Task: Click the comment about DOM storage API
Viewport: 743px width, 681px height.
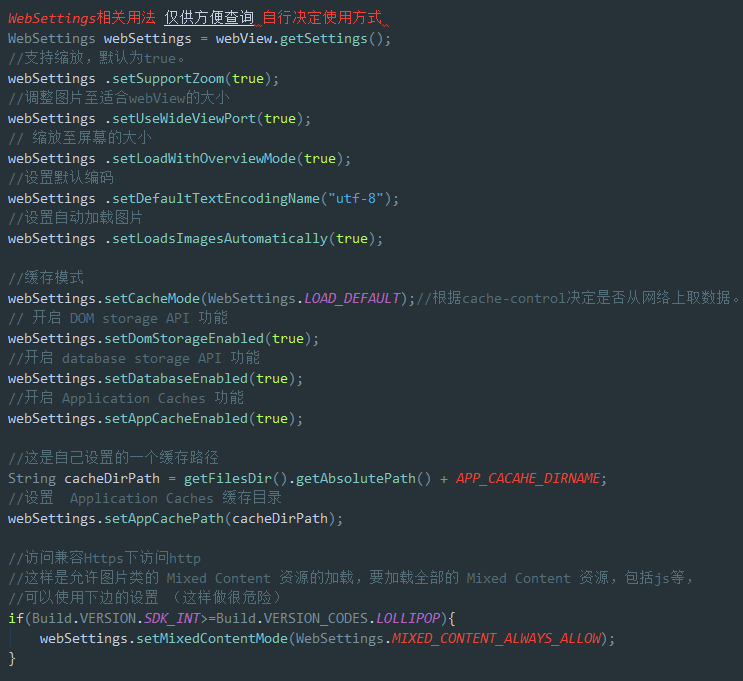Action: click(x=118, y=318)
